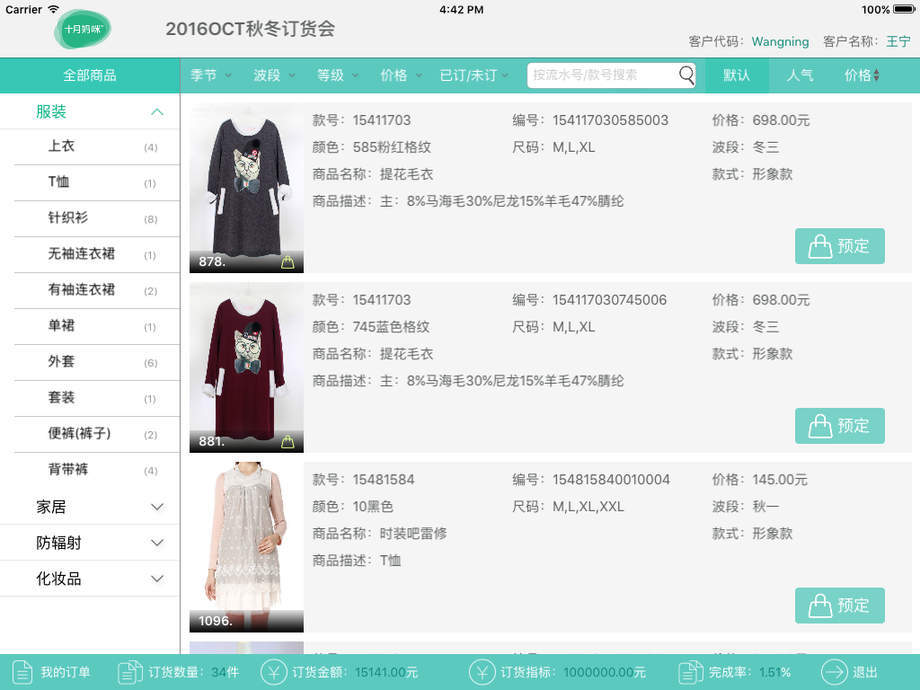Screen dimensions: 920x690
Task: Click the 完成率 document icon
Action: pyautogui.click(x=691, y=672)
